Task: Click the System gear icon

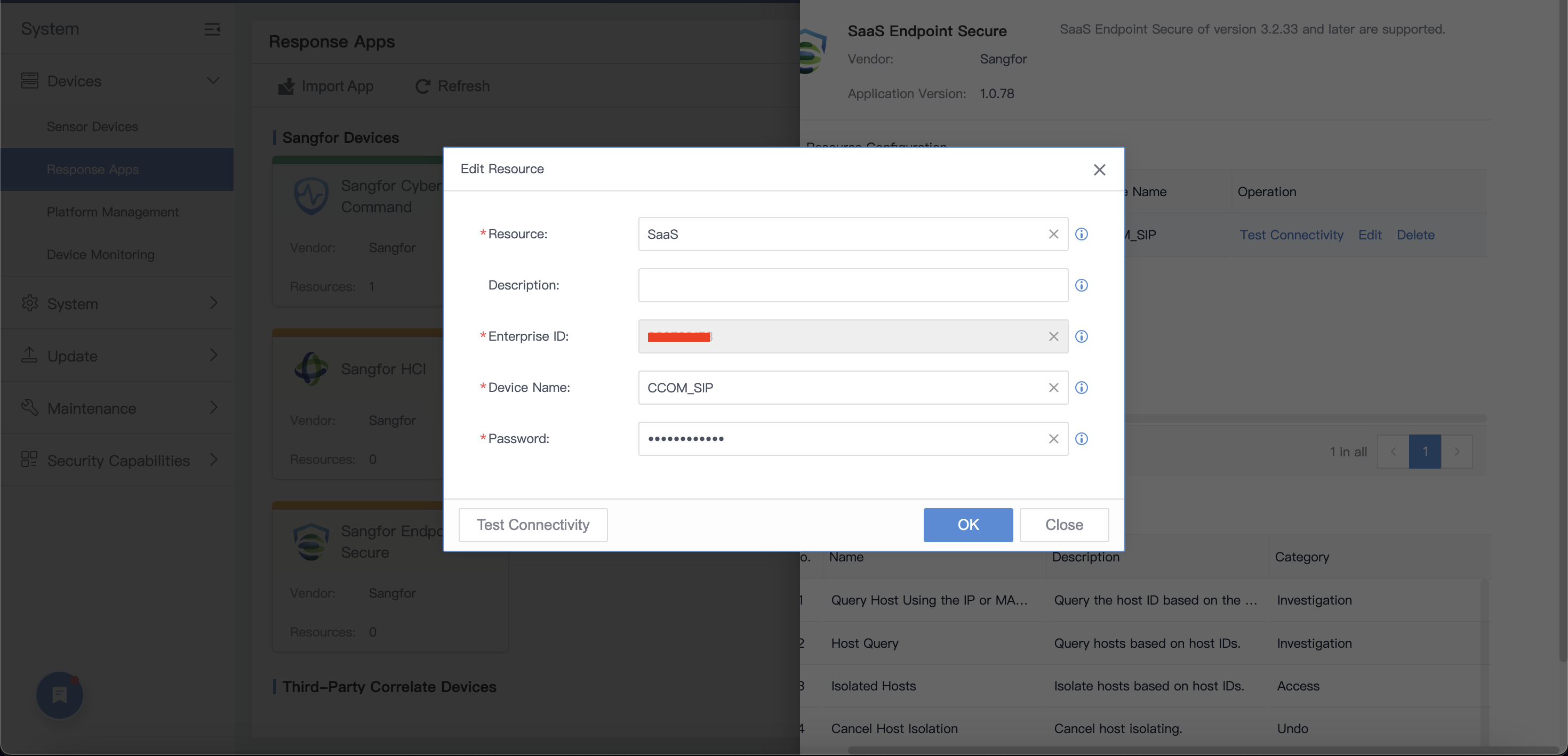Action: tap(29, 303)
